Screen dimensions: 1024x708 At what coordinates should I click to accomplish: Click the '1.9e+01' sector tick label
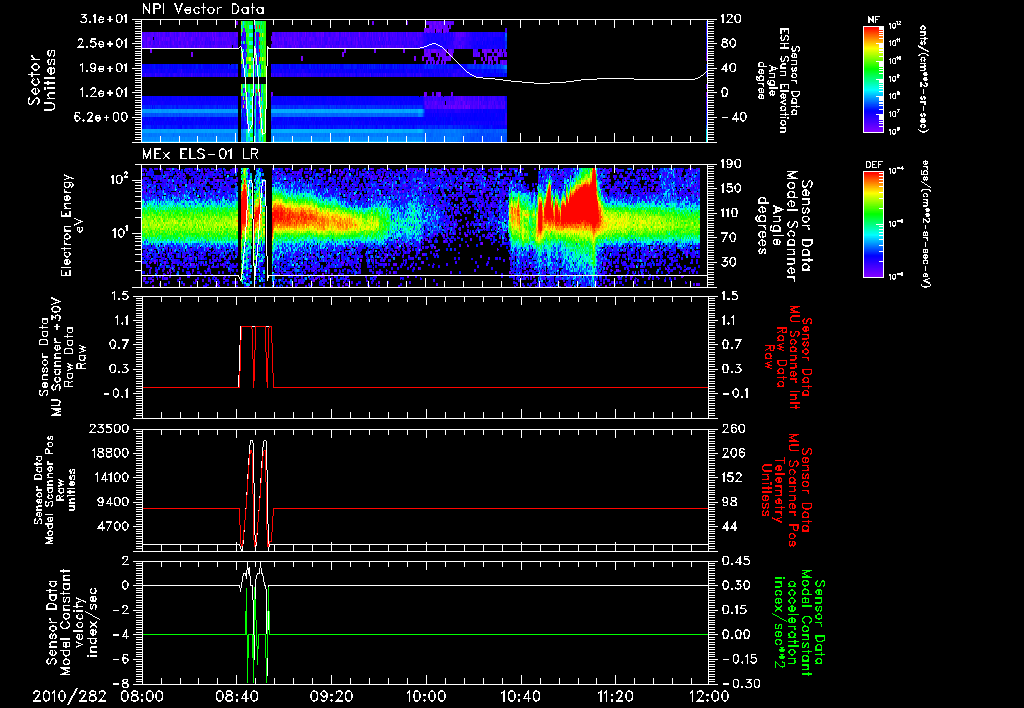click(x=106, y=69)
